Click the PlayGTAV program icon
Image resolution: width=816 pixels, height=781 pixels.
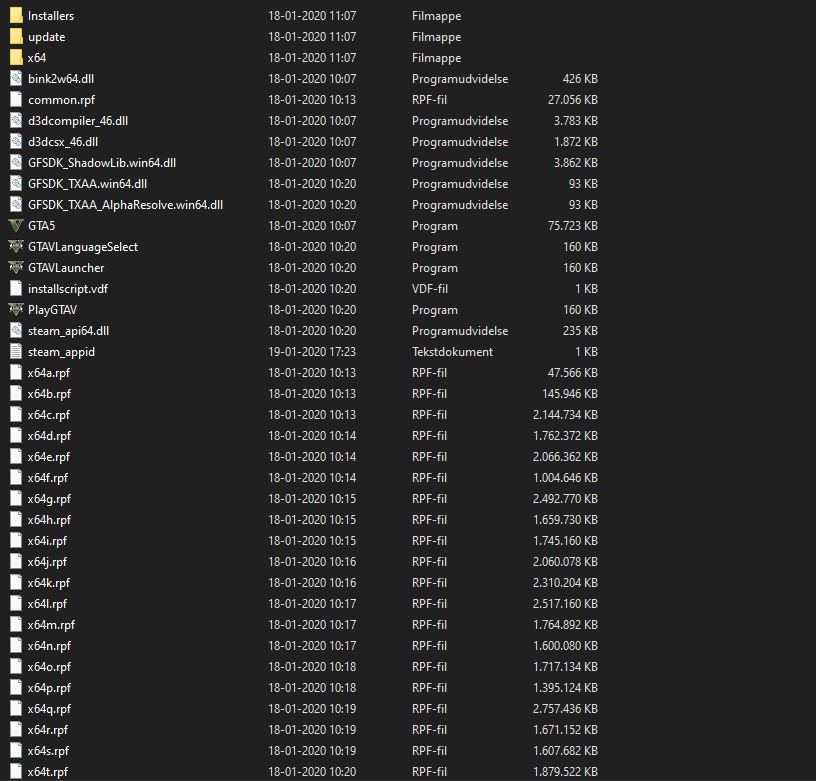click(16, 310)
